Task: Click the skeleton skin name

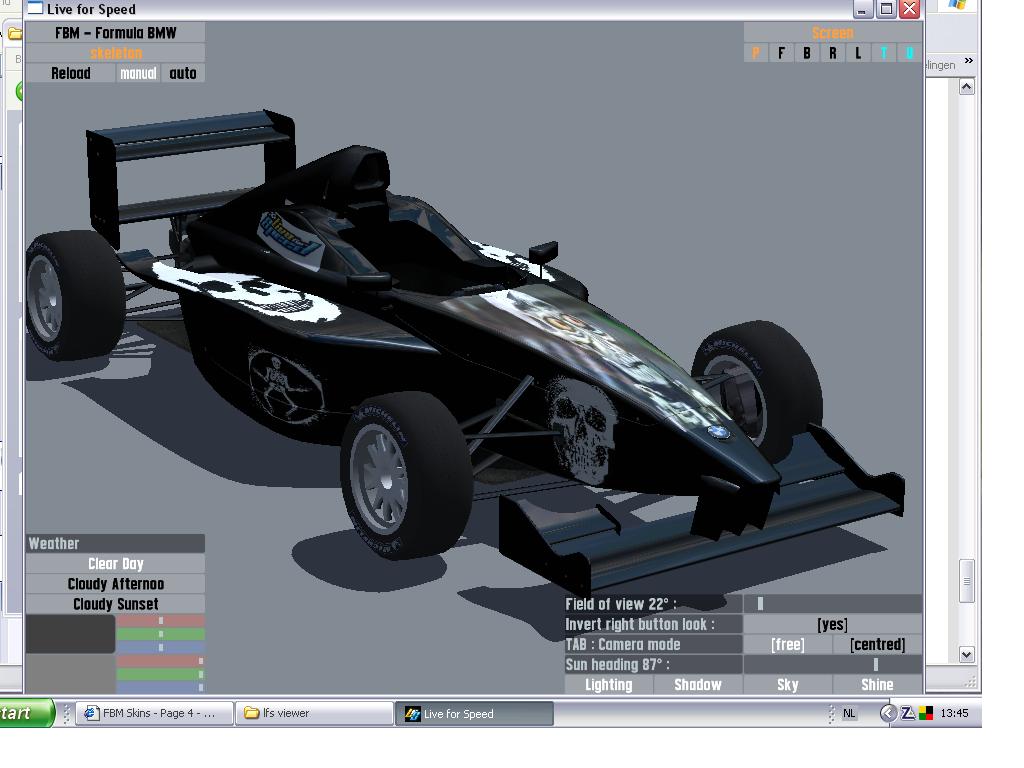Action: (116, 53)
